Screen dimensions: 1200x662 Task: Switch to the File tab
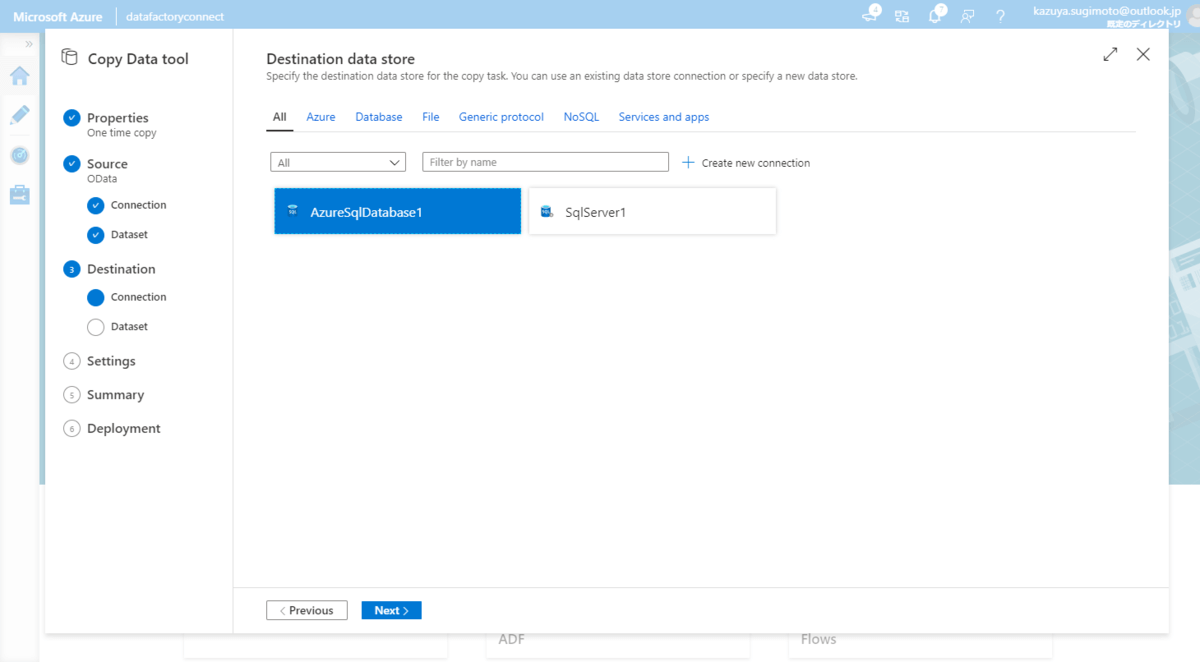431,117
